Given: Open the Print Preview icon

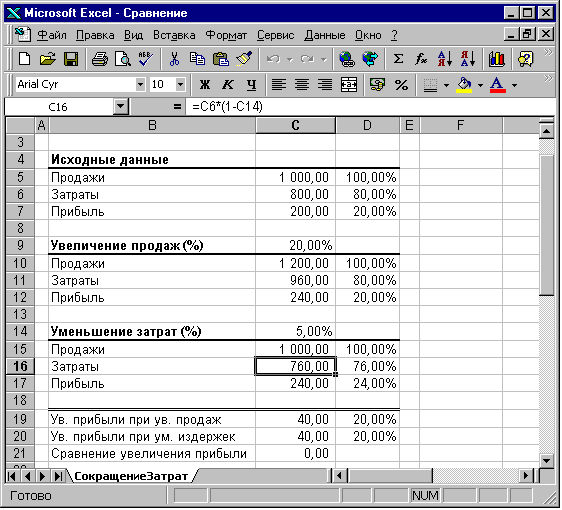Looking at the screenshot, I should [123, 59].
